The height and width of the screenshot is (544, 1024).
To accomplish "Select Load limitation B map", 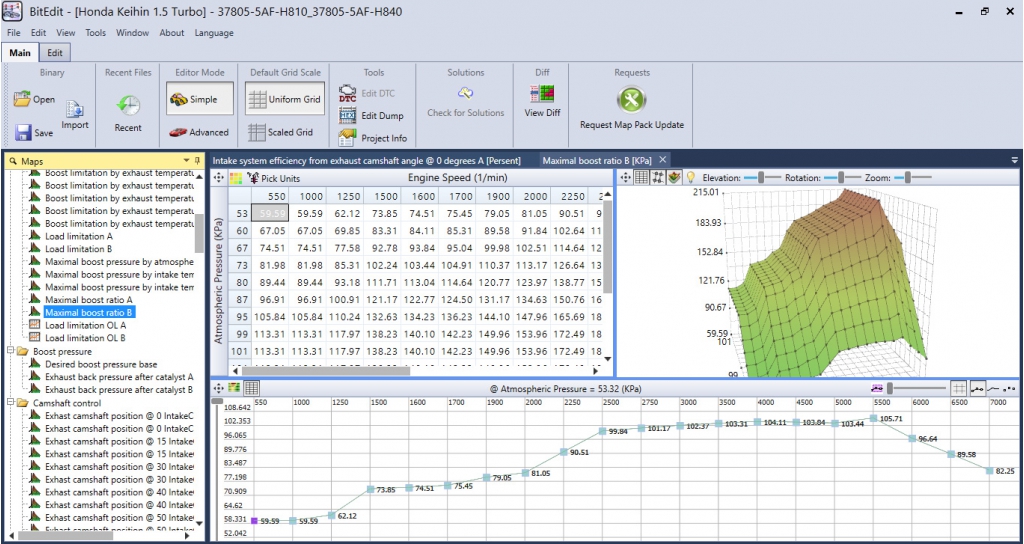I will click(x=78, y=249).
